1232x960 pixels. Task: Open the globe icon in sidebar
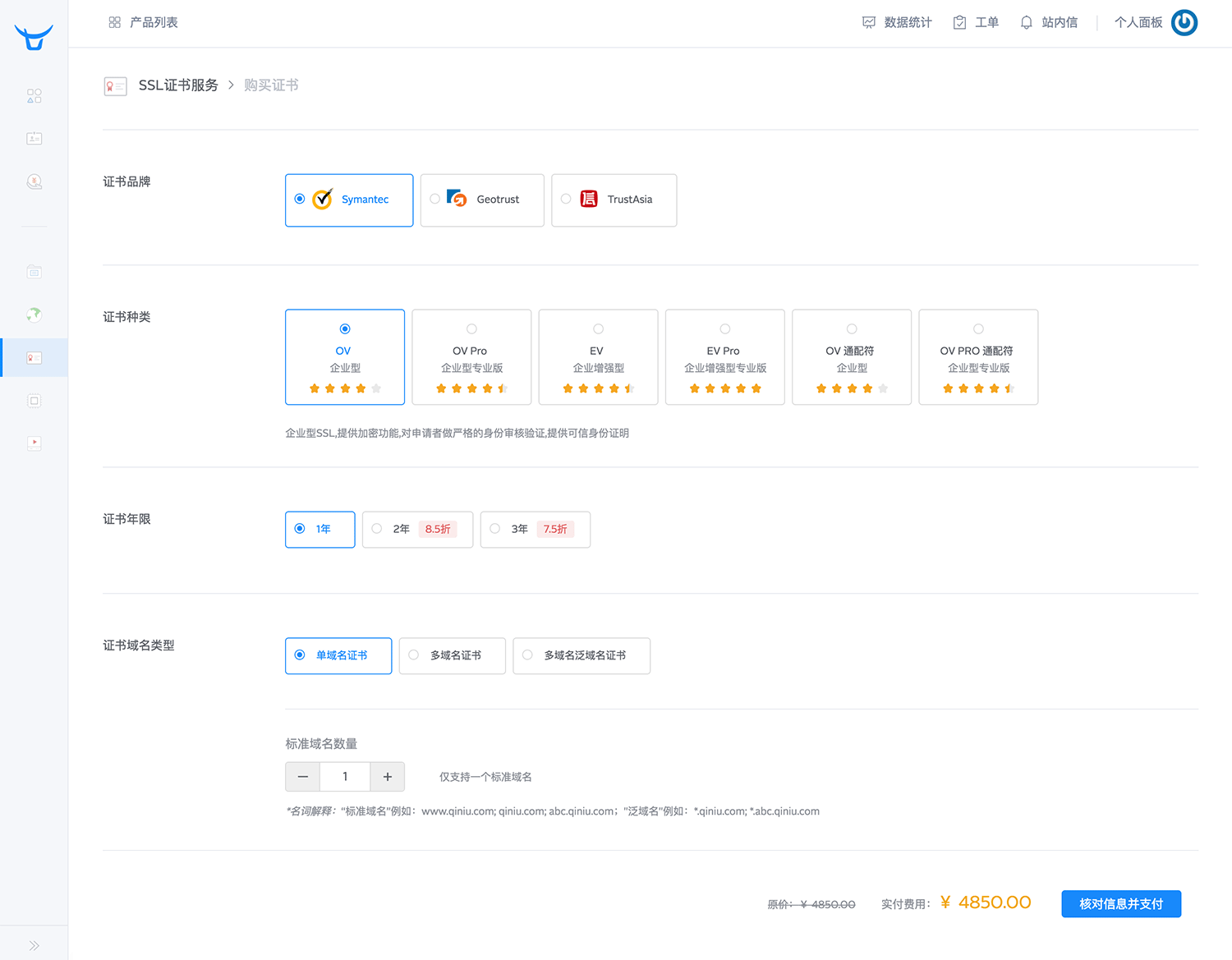(x=34, y=315)
